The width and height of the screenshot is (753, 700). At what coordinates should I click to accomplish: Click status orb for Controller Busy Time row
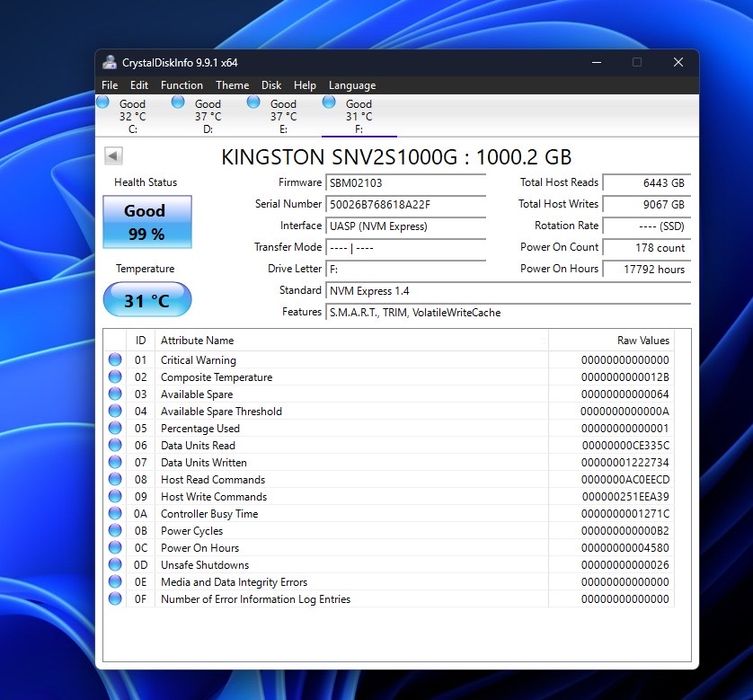click(x=115, y=513)
